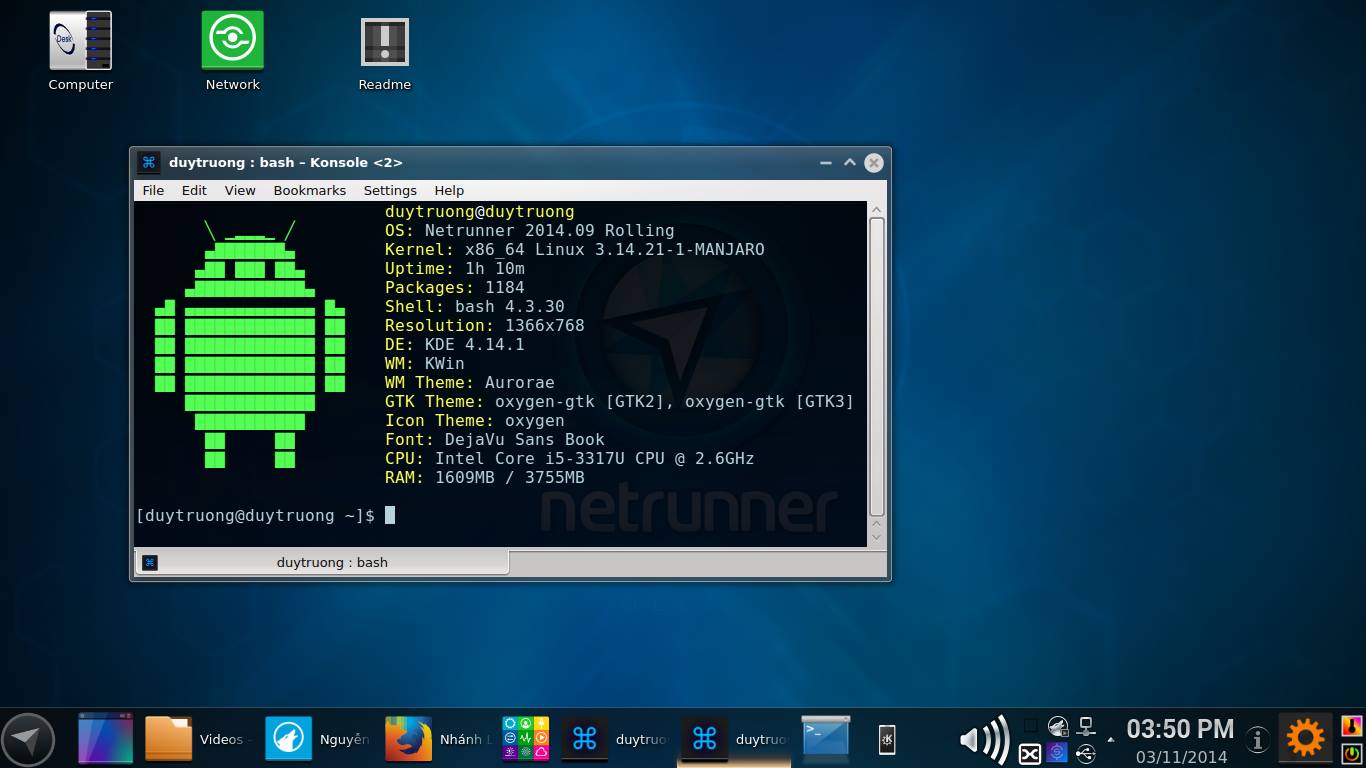The image size is (1366, 768).
Task: Open the Netrunner application launcher
Action: (x=28, y=740)
